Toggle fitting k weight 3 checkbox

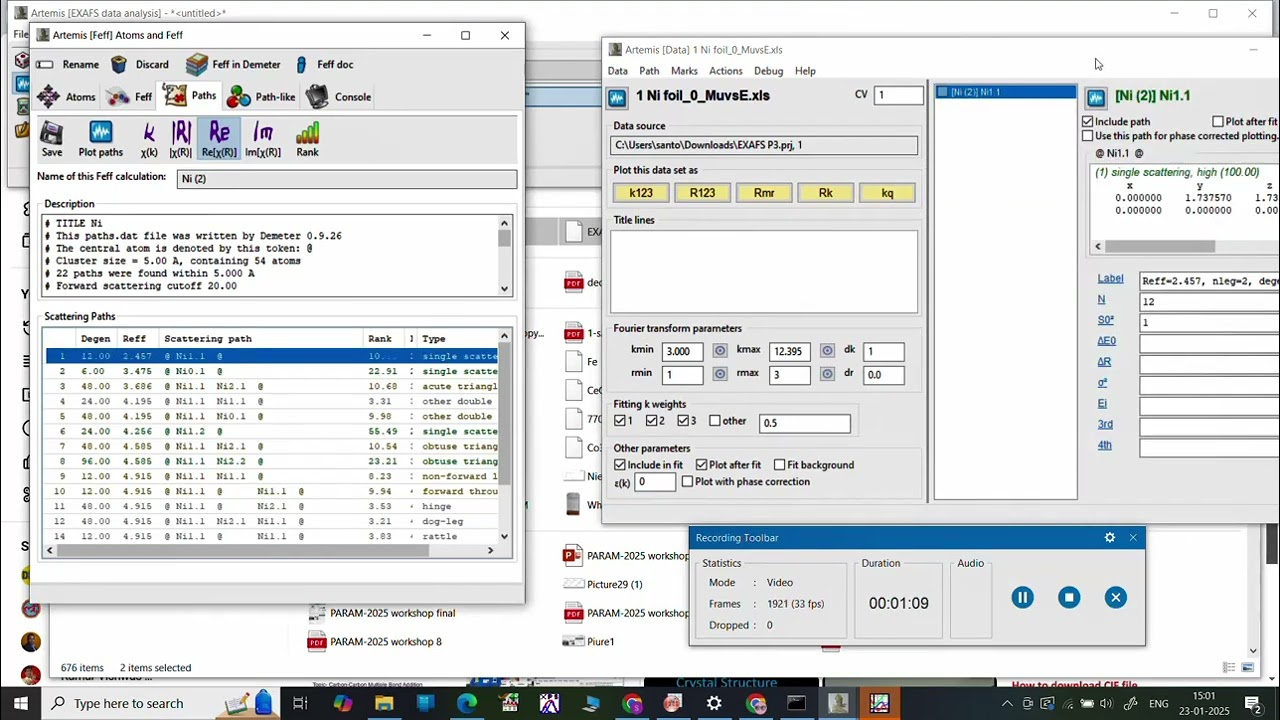pos(684,421)
